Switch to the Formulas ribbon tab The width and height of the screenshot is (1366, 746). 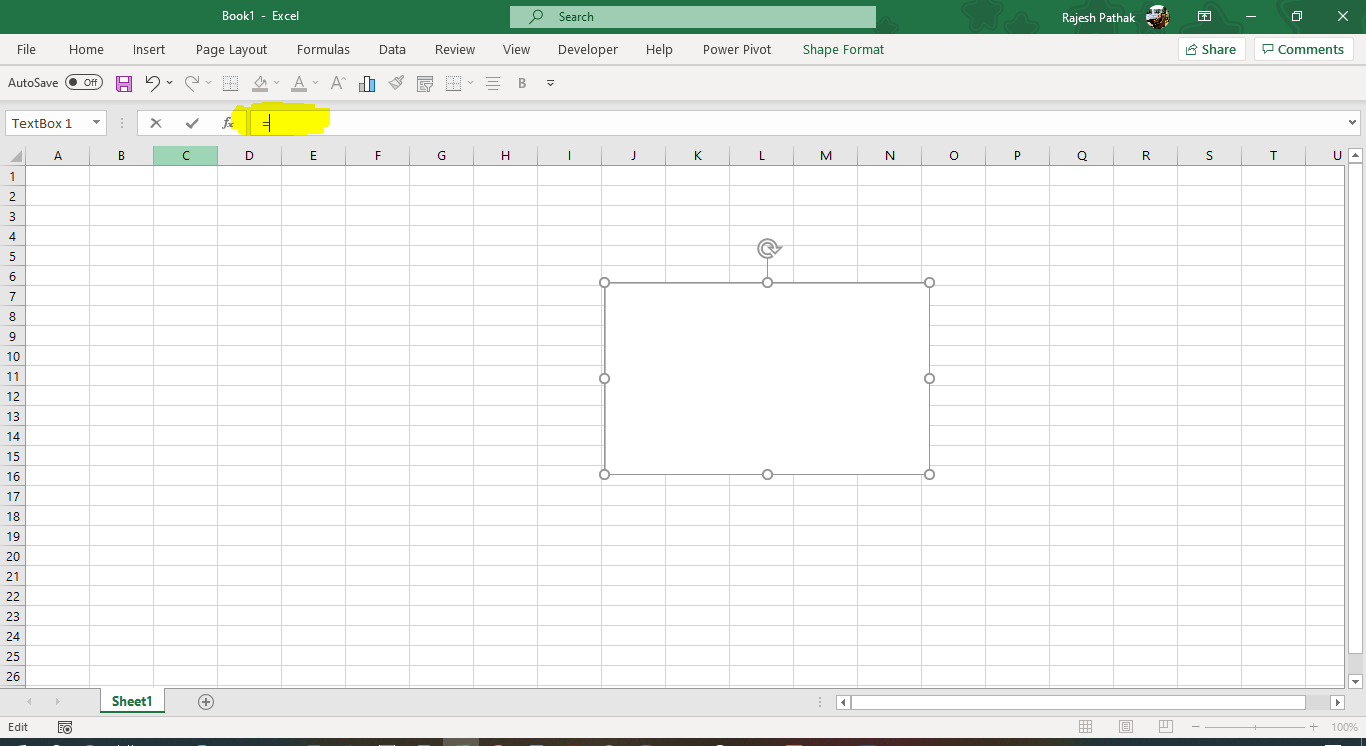click(323, 49)
